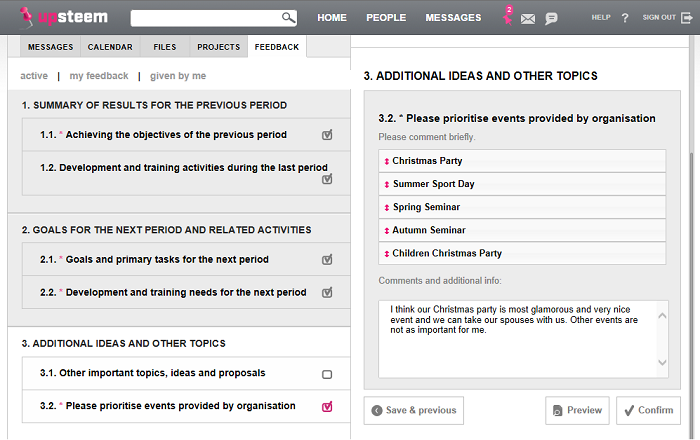The height and width of the screenshot is (440, 700).
Task: Open the chat bubble icon
Action: pyautogui.click(x=551, y=19)
